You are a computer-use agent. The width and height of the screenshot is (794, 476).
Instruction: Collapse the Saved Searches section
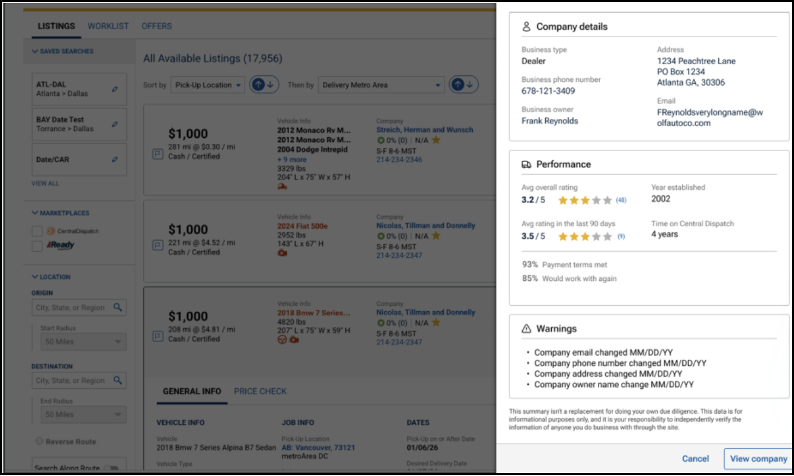coord(34,51)
